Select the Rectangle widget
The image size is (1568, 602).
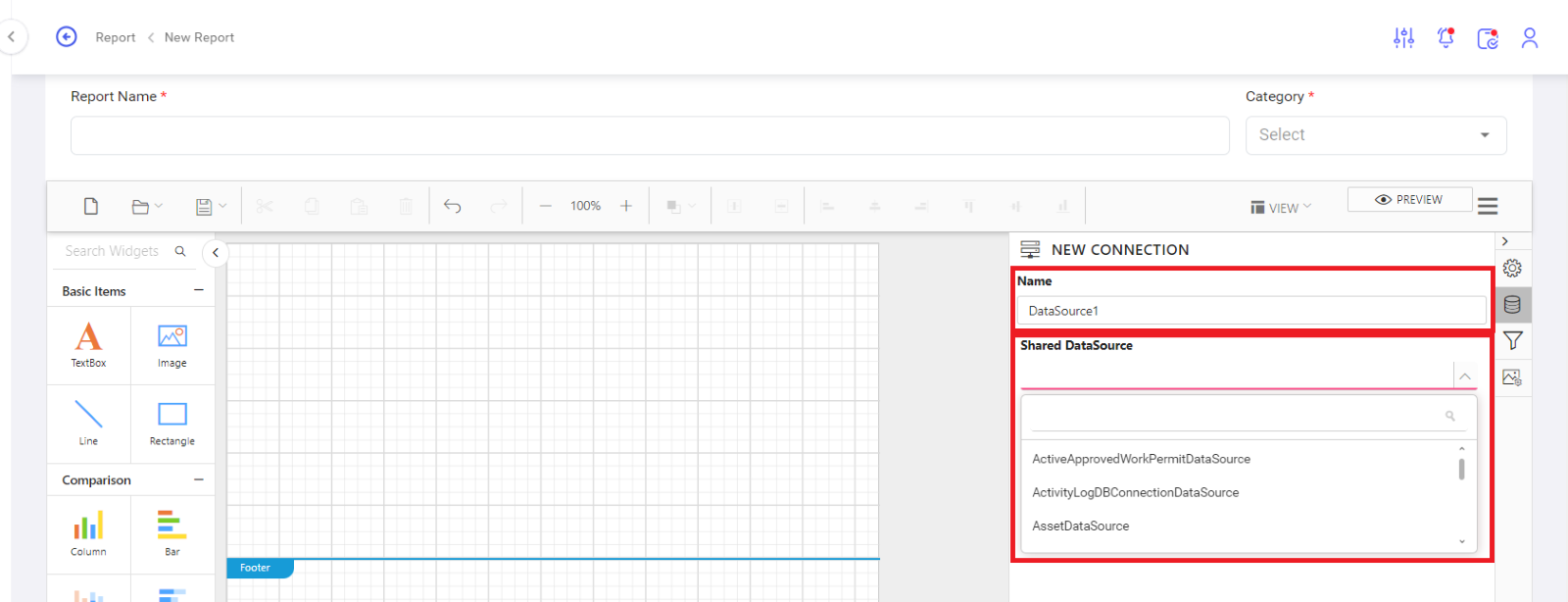click(172, 424)
